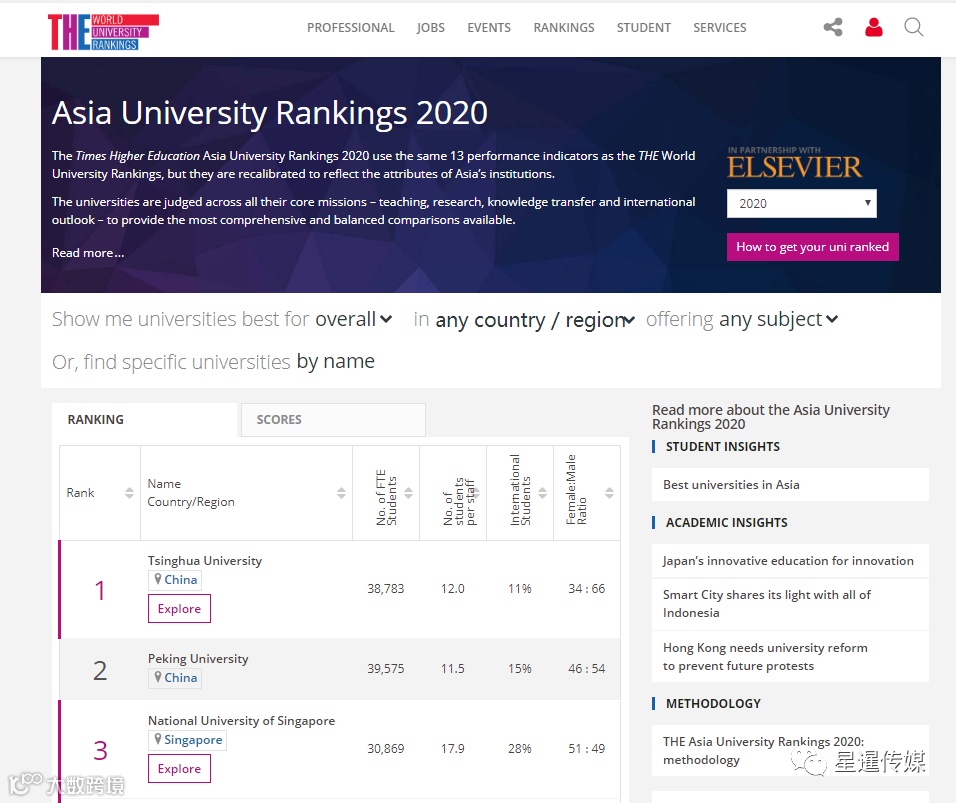This screenshot has width=956, height=803.
Task: Sort by Female:Male Ratio arrows
Action: (609, 493)
